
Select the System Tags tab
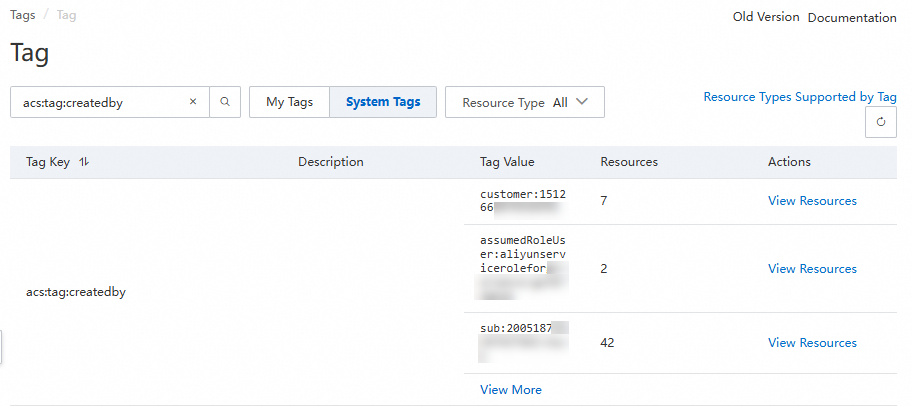(383, 102)
